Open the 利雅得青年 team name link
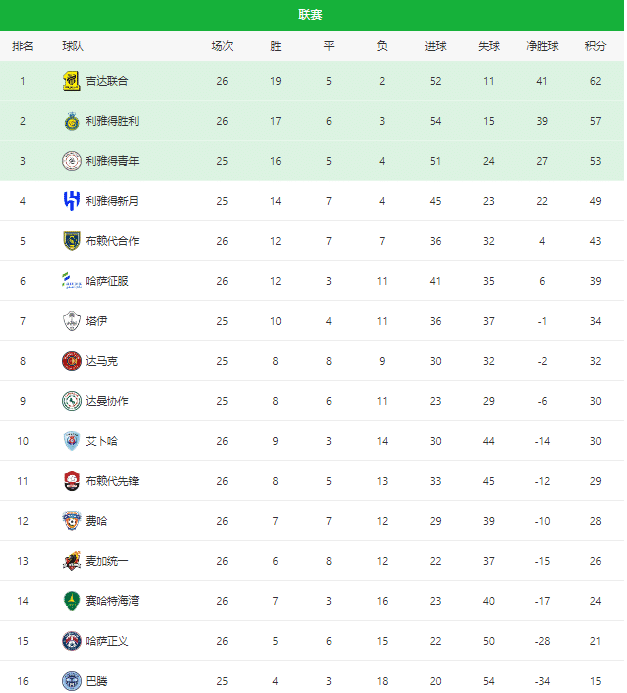 [112, 161]
